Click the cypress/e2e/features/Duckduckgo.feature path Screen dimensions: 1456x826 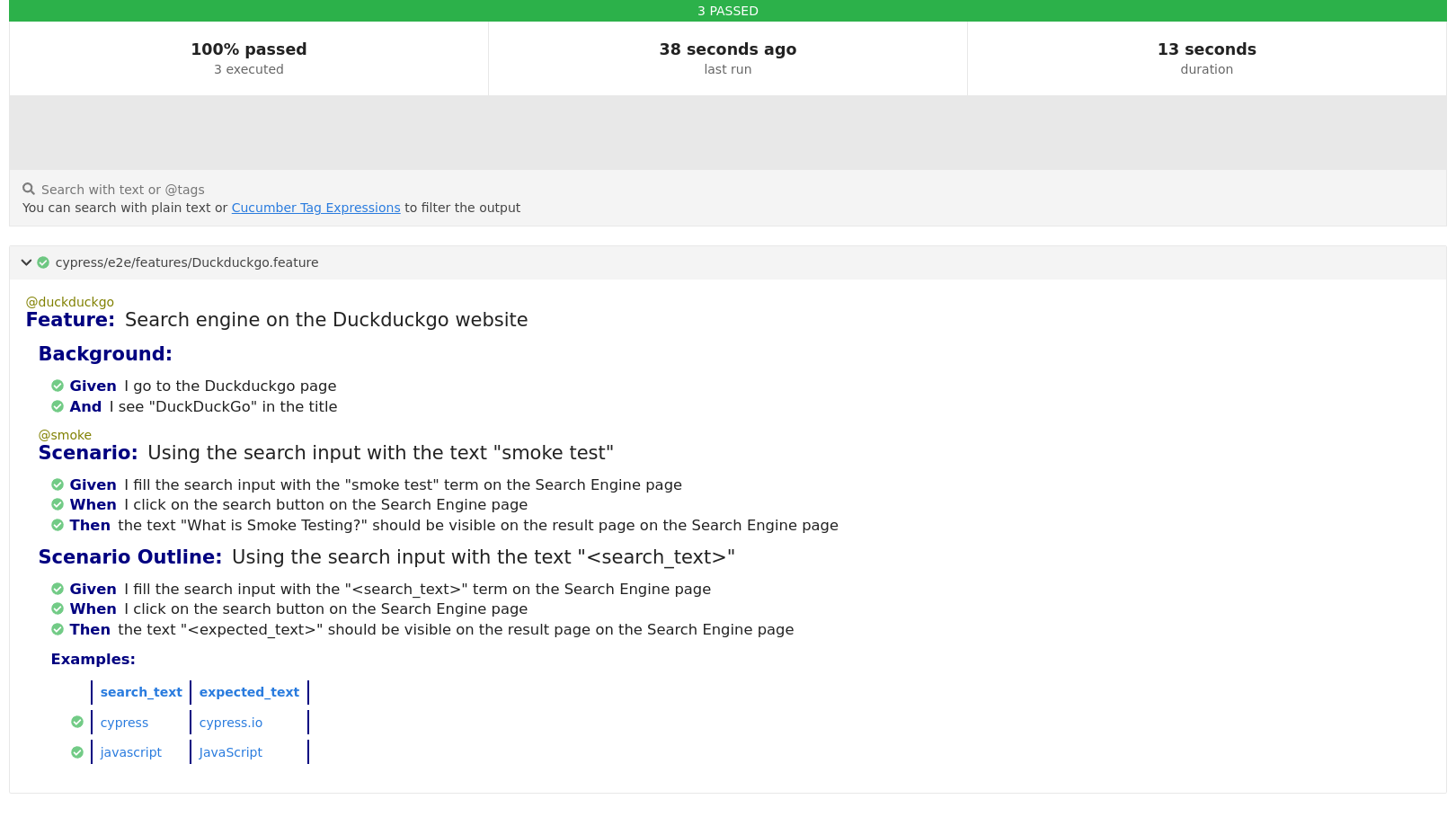pyautogui.click(x=187, y=262)
